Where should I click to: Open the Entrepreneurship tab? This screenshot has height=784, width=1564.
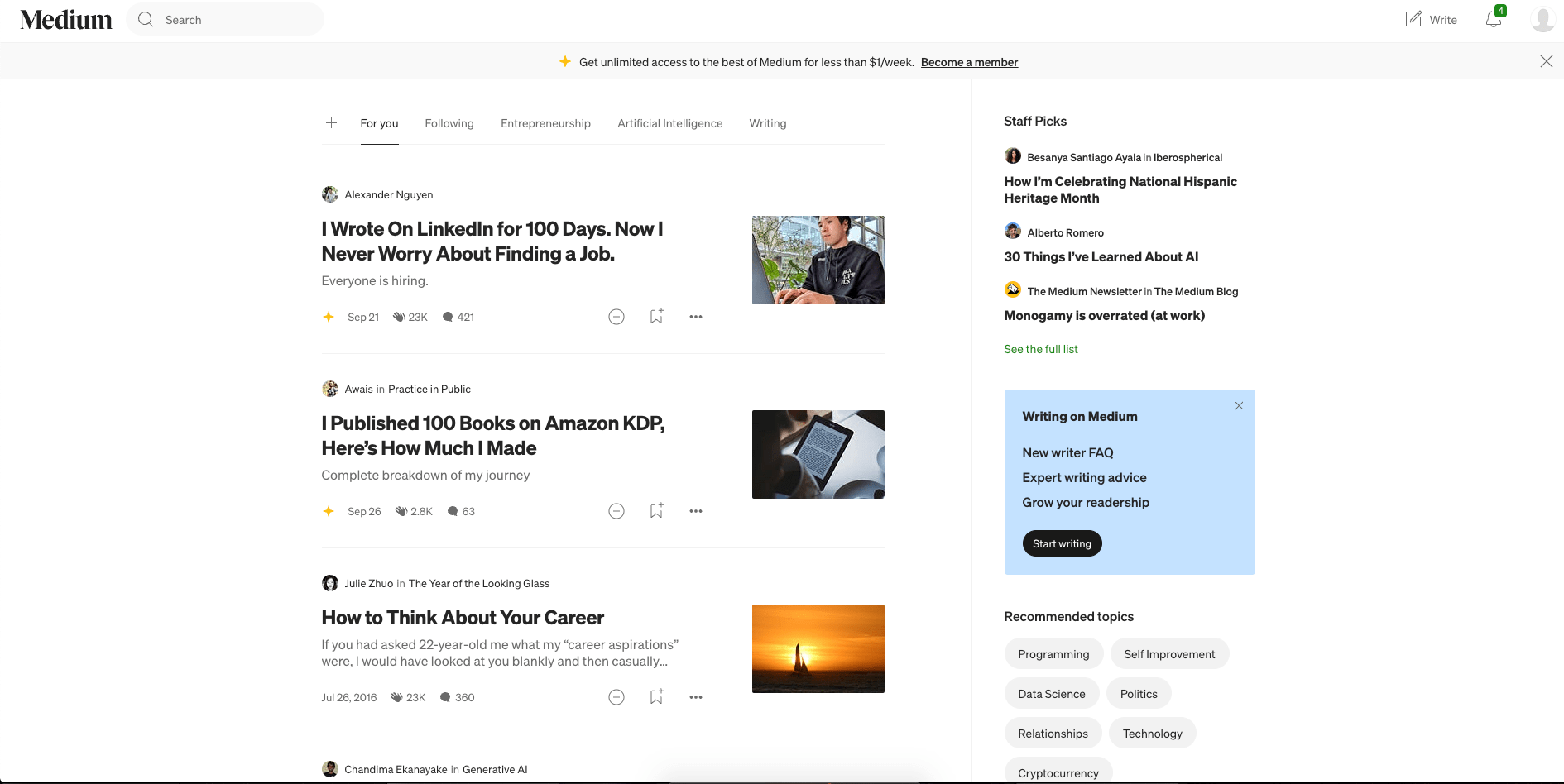pos(545,123)
